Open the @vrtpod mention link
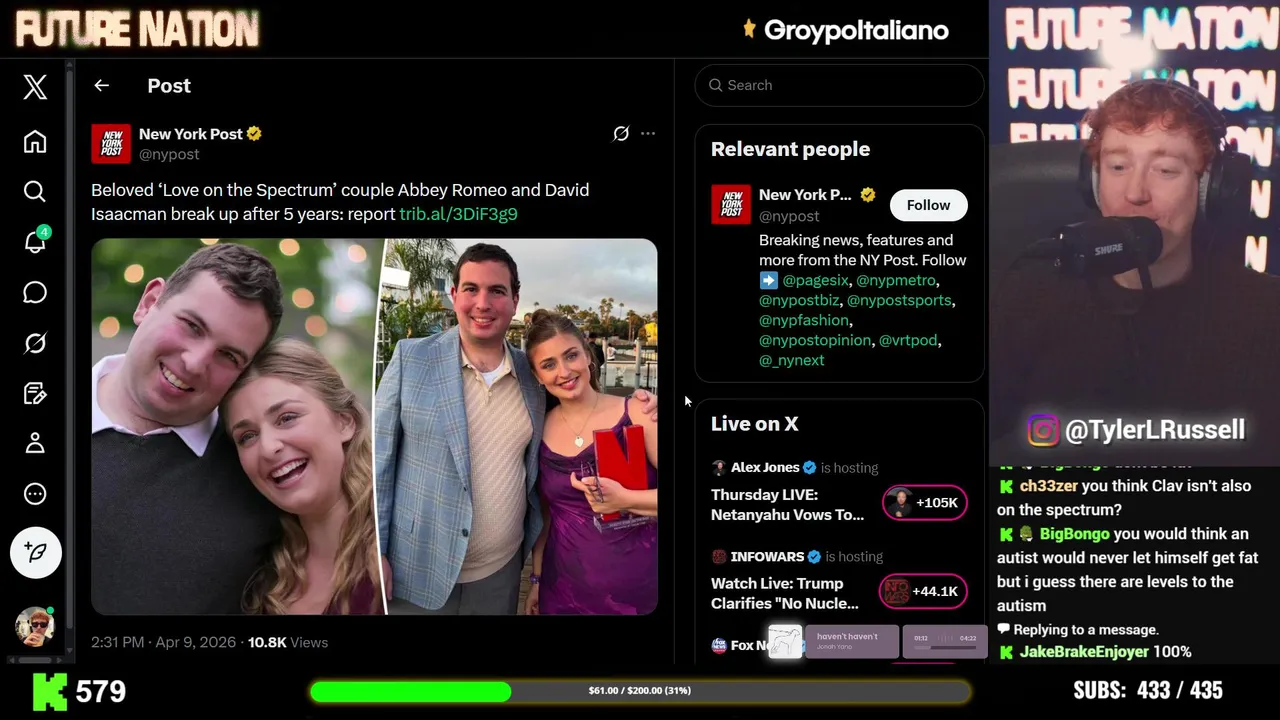 pyautogui.click(x=908, y=340)
